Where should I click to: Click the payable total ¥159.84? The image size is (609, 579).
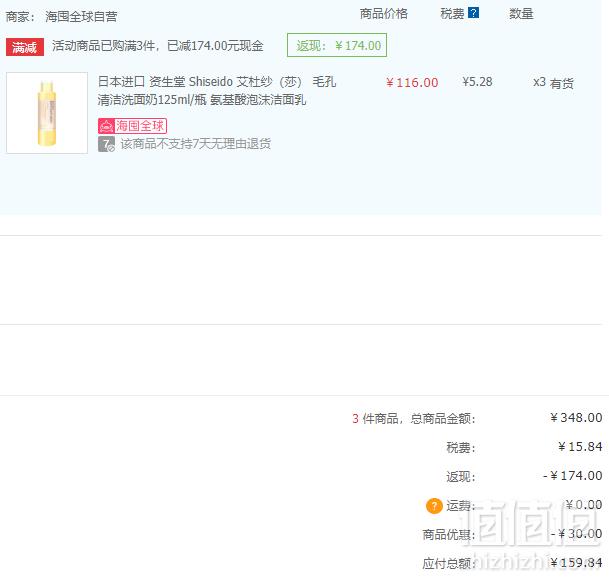[x=576, y=562]
